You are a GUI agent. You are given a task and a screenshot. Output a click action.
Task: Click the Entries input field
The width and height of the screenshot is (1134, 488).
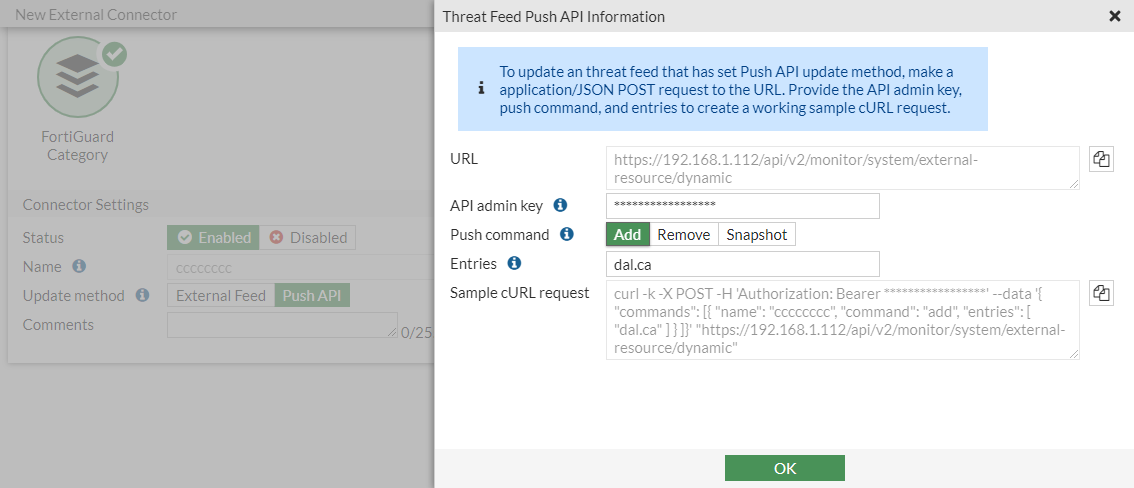742,264
